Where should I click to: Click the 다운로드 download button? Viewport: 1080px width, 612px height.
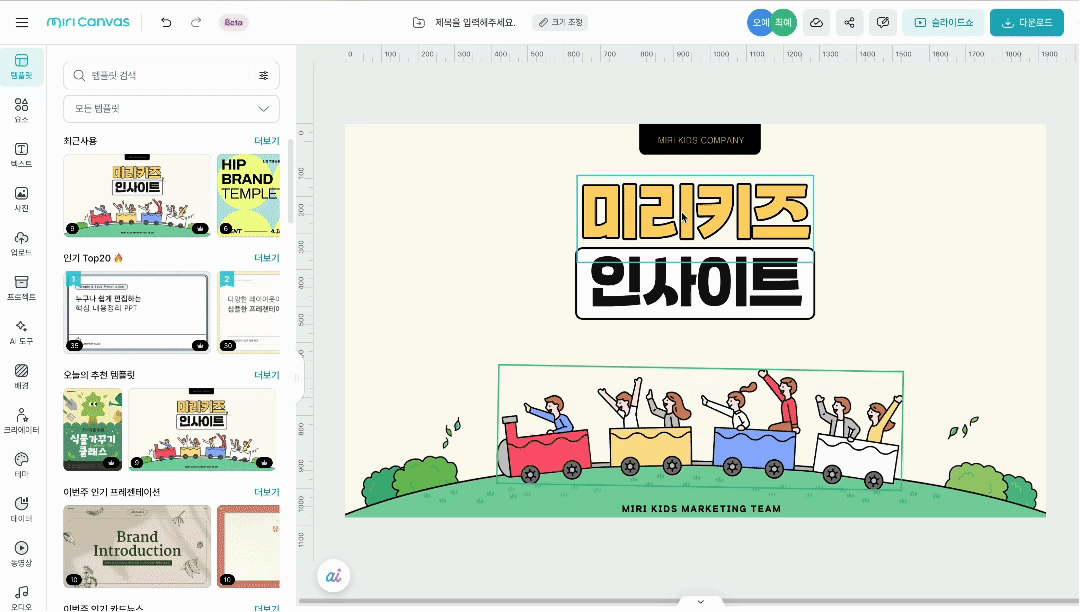(1027, 23)
